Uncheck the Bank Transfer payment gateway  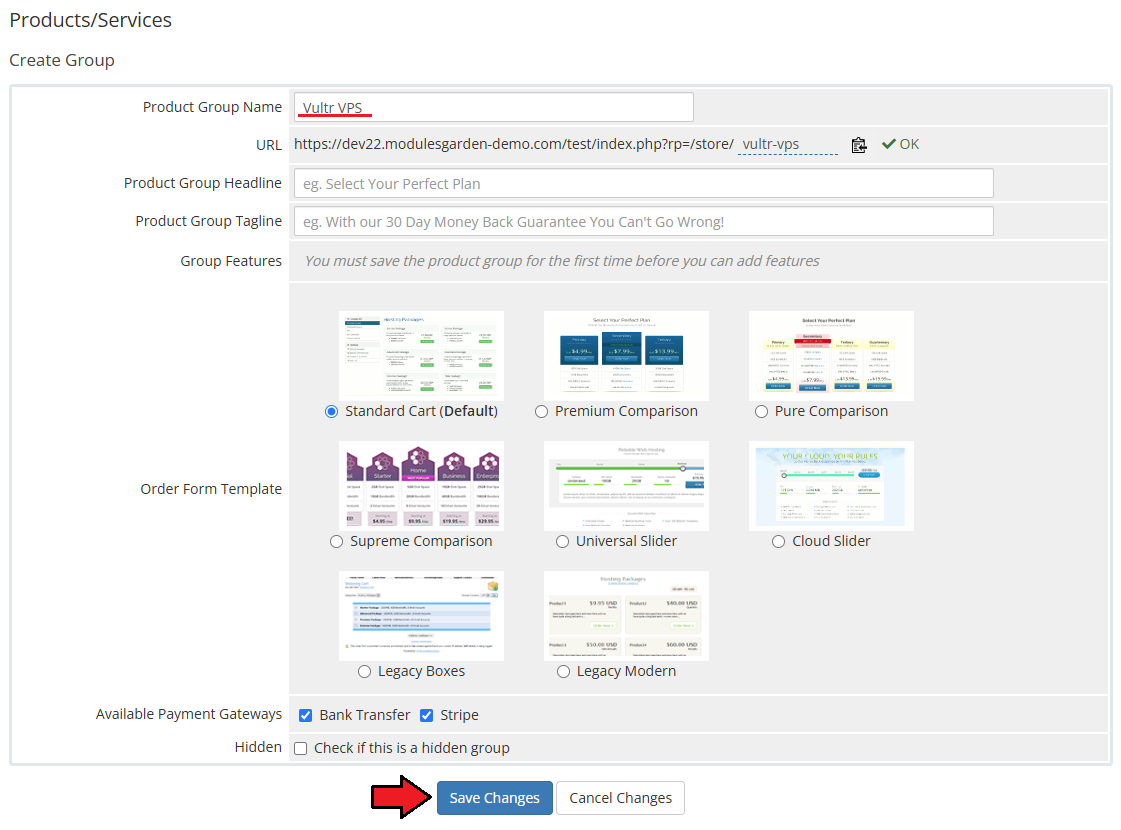coord(305,716)
